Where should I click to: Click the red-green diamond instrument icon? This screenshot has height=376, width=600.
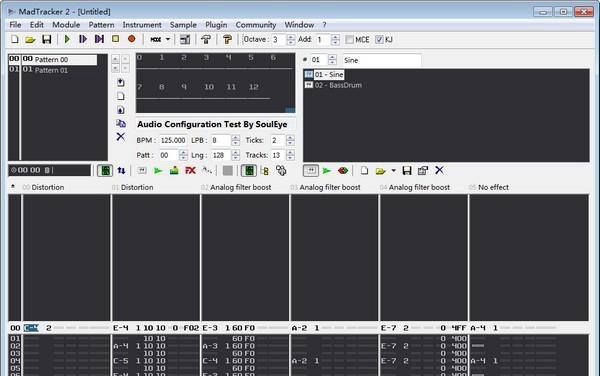(343, 171)
